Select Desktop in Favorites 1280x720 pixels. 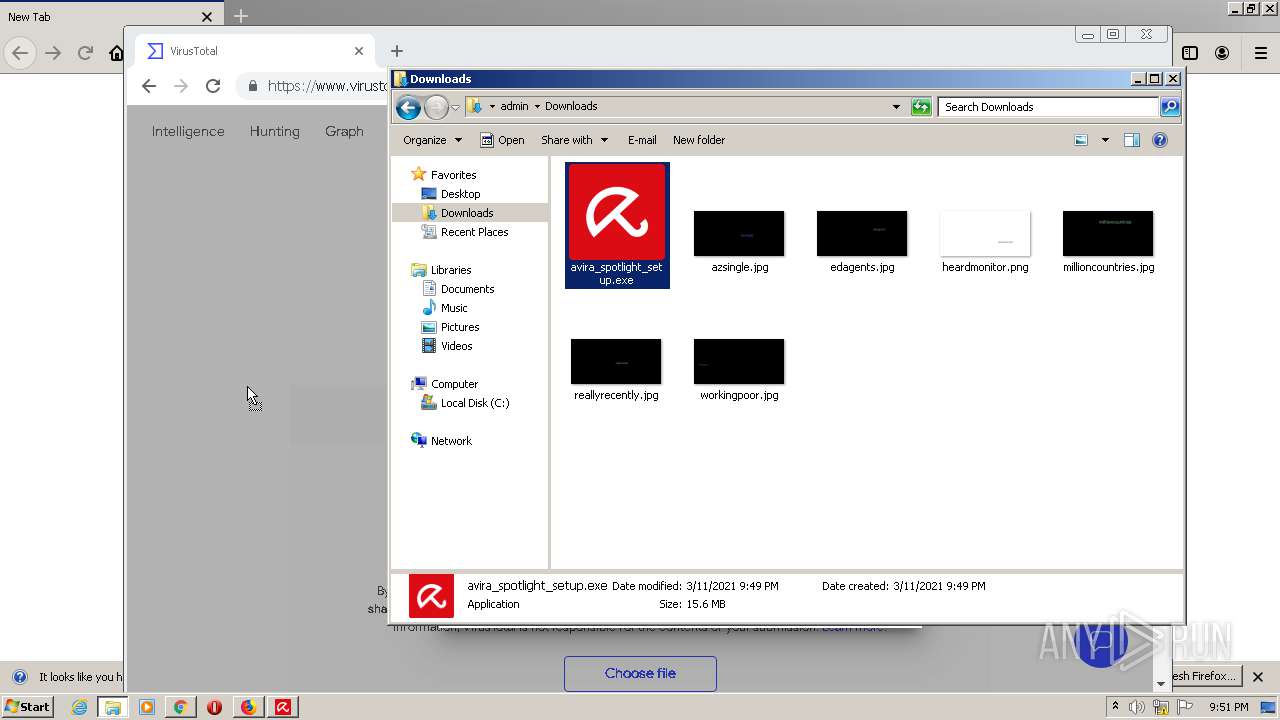point(460,194)
